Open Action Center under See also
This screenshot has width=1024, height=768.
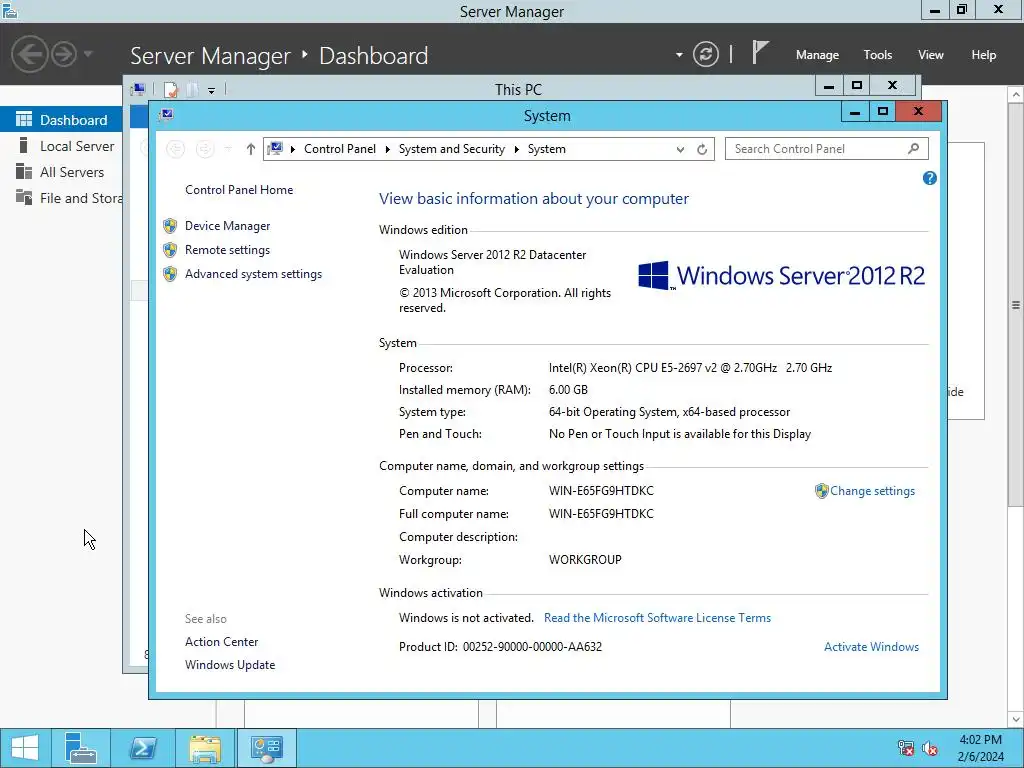pos(221,642)
